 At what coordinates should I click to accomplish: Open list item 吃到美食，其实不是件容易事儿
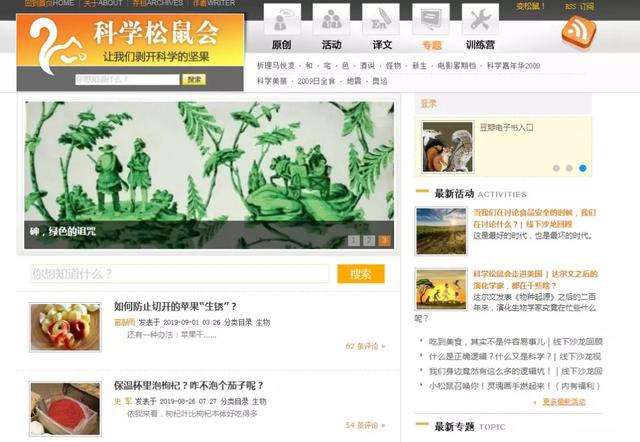point(516,342)
